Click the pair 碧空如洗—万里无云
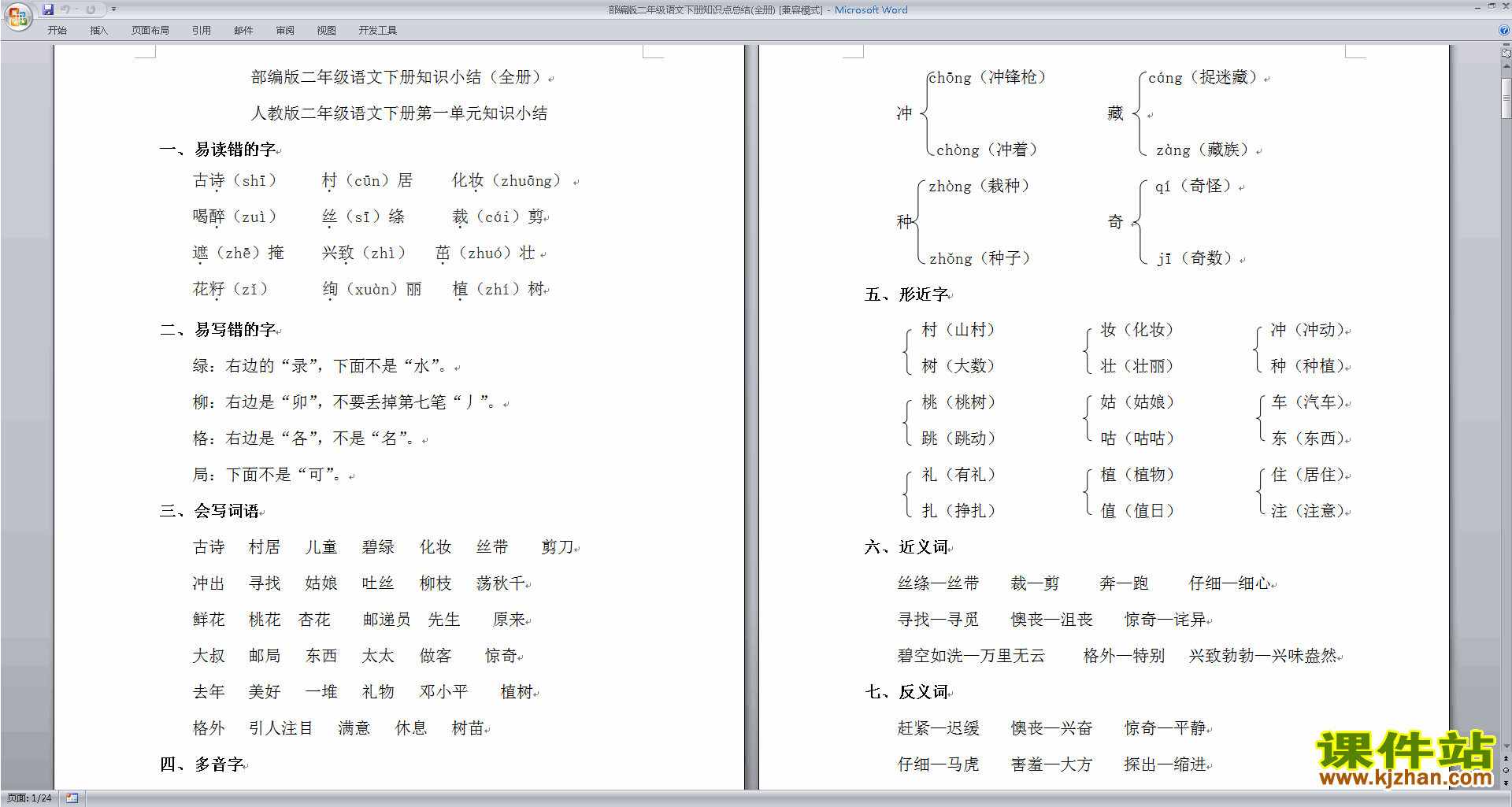1512x807 pixels. 971,656
